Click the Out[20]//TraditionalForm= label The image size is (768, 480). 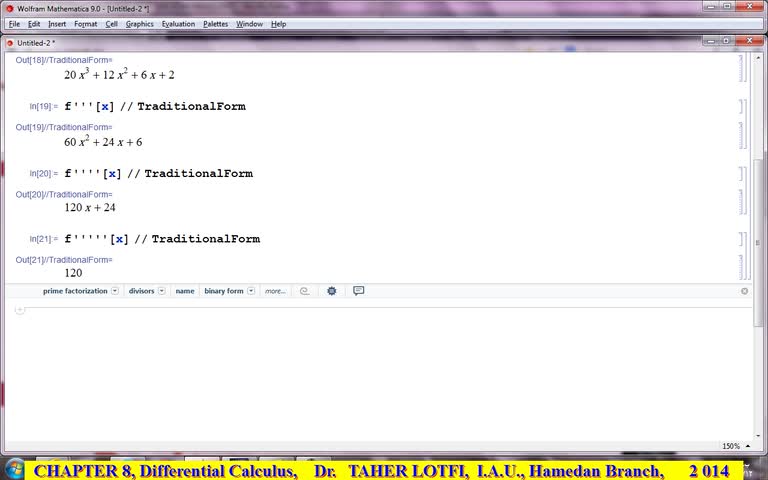(x=64, y=194)
